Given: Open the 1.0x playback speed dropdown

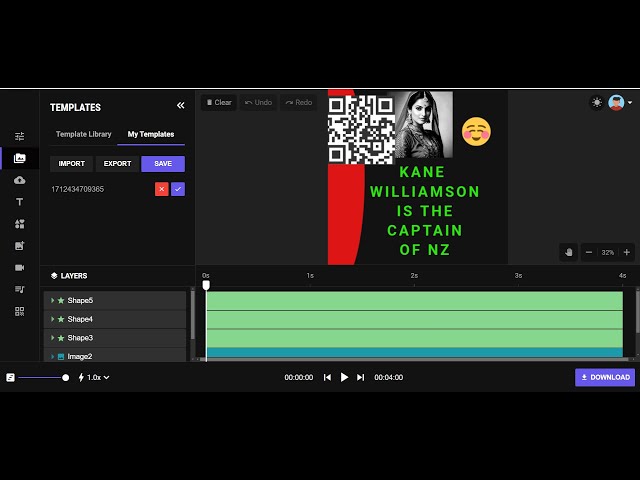Looking at the screenshot, I should [x=94, y=377].
